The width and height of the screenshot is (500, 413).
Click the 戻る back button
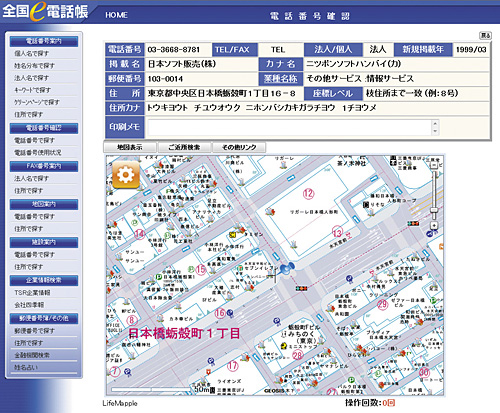pyautogui.click(x=485, y=35)
